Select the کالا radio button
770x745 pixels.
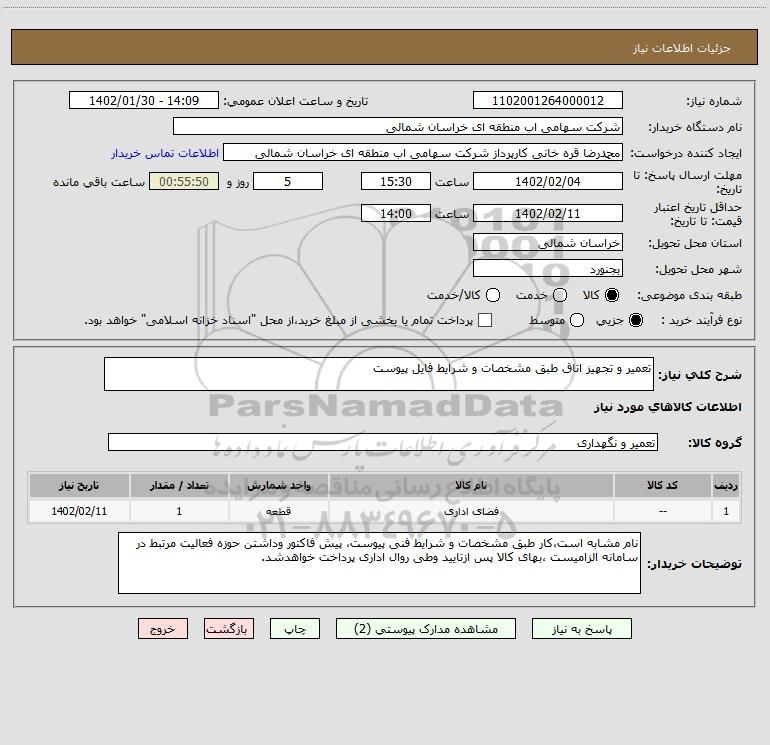(x=612, y=295)
